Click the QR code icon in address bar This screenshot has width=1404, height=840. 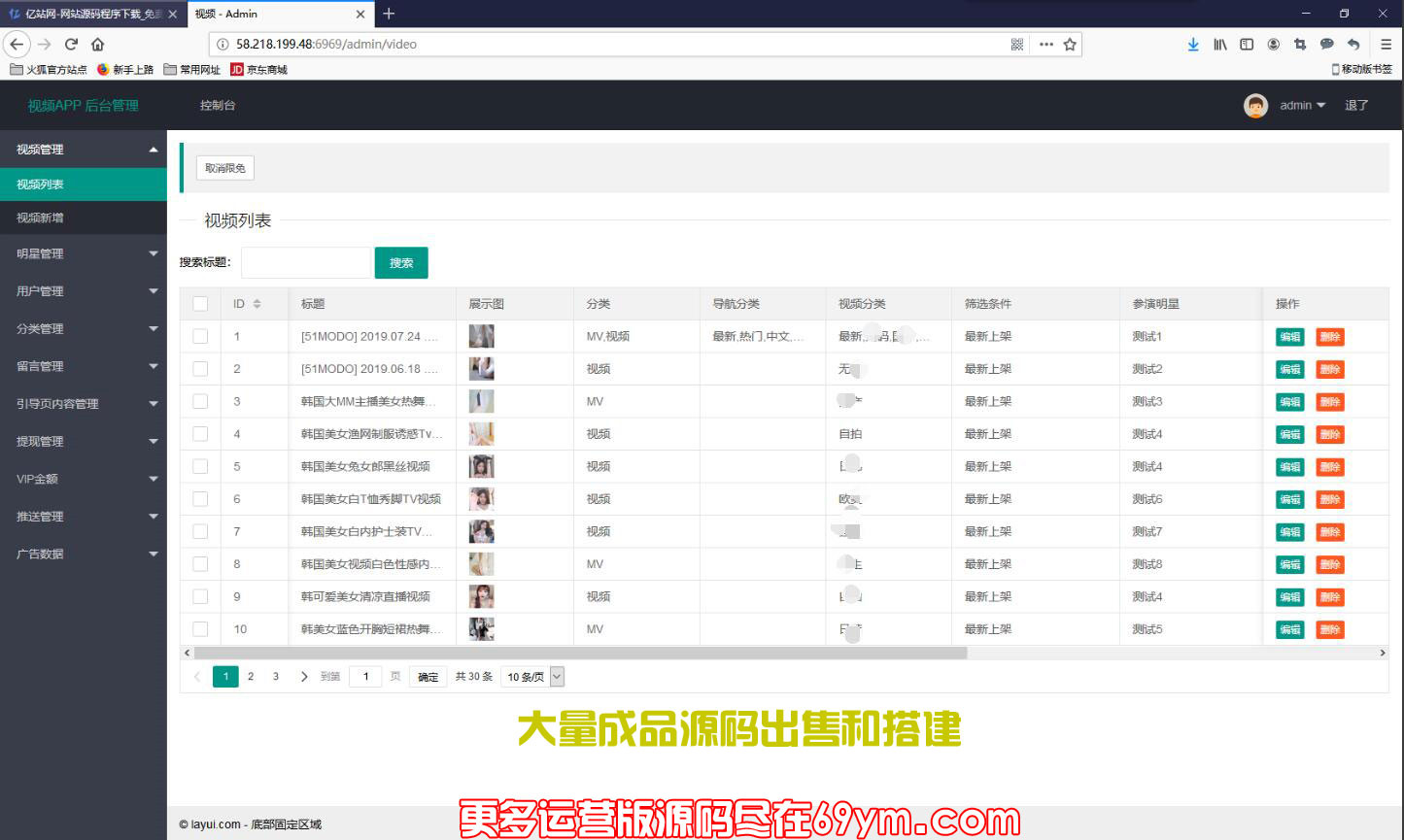(x=1017, y=44)
